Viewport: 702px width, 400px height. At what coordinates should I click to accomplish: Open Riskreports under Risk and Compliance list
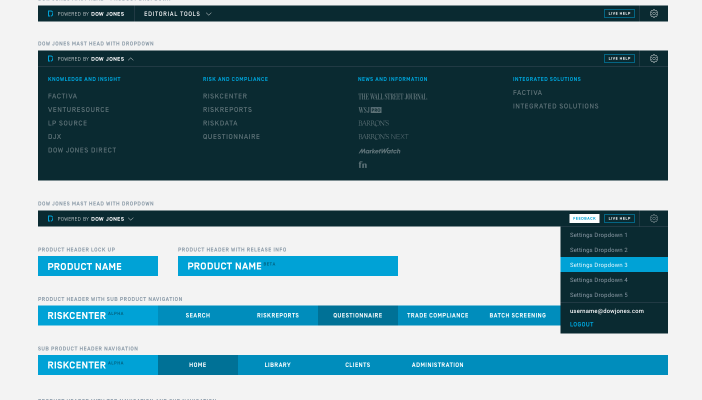(x=227, y=110)
